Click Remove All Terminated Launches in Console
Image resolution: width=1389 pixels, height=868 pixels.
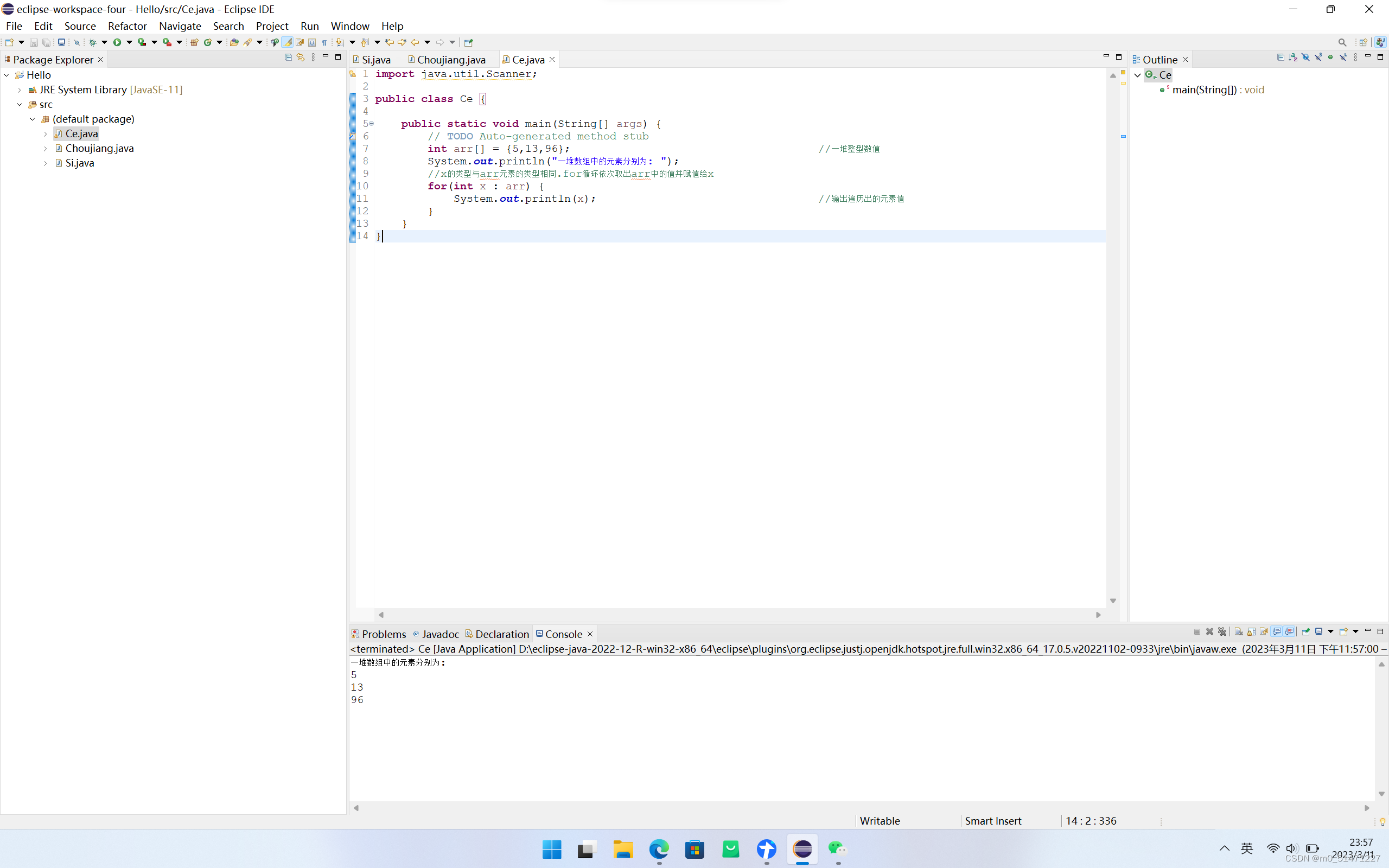1222,631
